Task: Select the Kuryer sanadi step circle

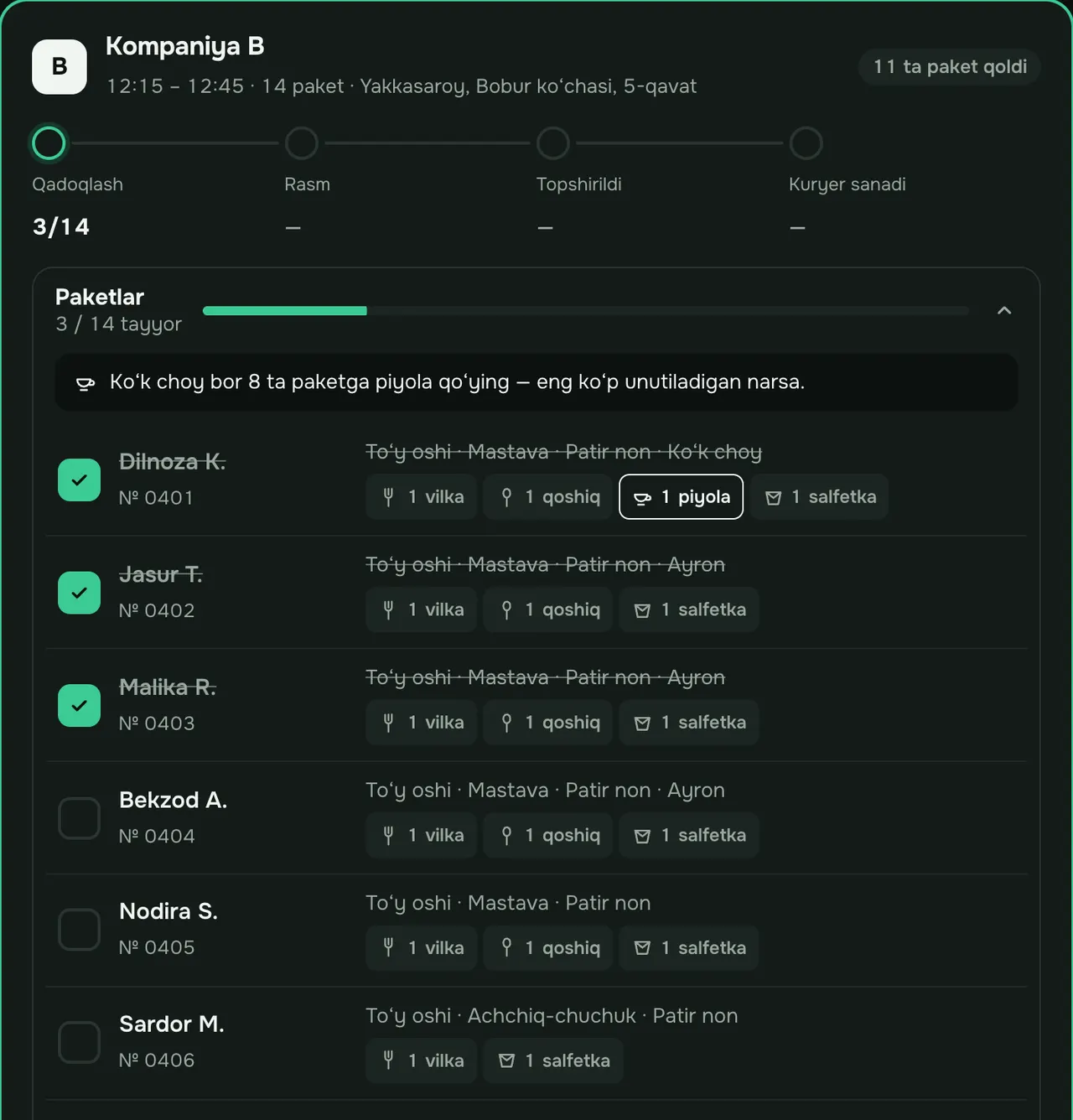Action: coord(806,143)
